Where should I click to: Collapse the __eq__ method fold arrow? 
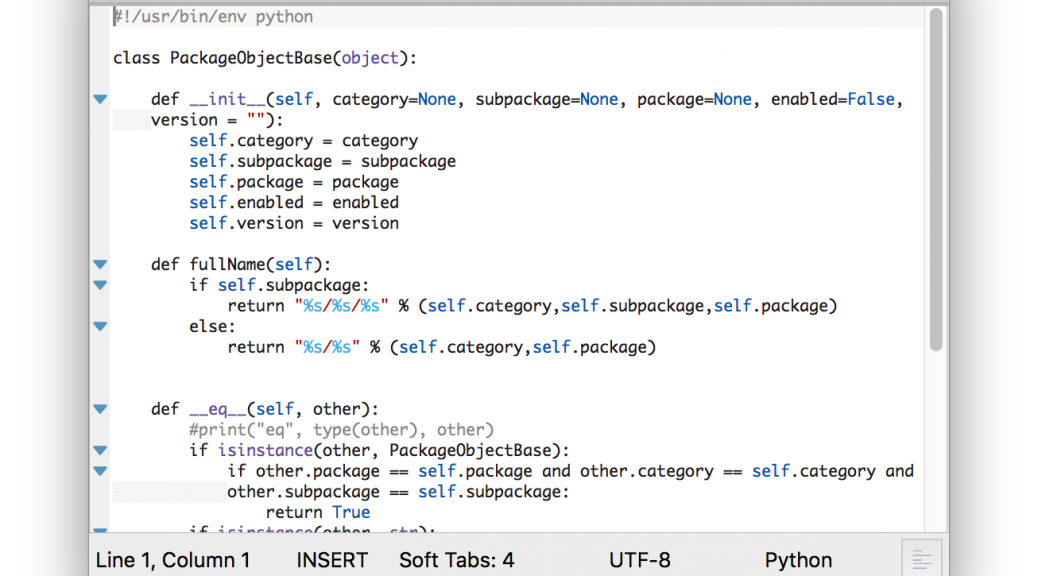(x=100, y=408)
